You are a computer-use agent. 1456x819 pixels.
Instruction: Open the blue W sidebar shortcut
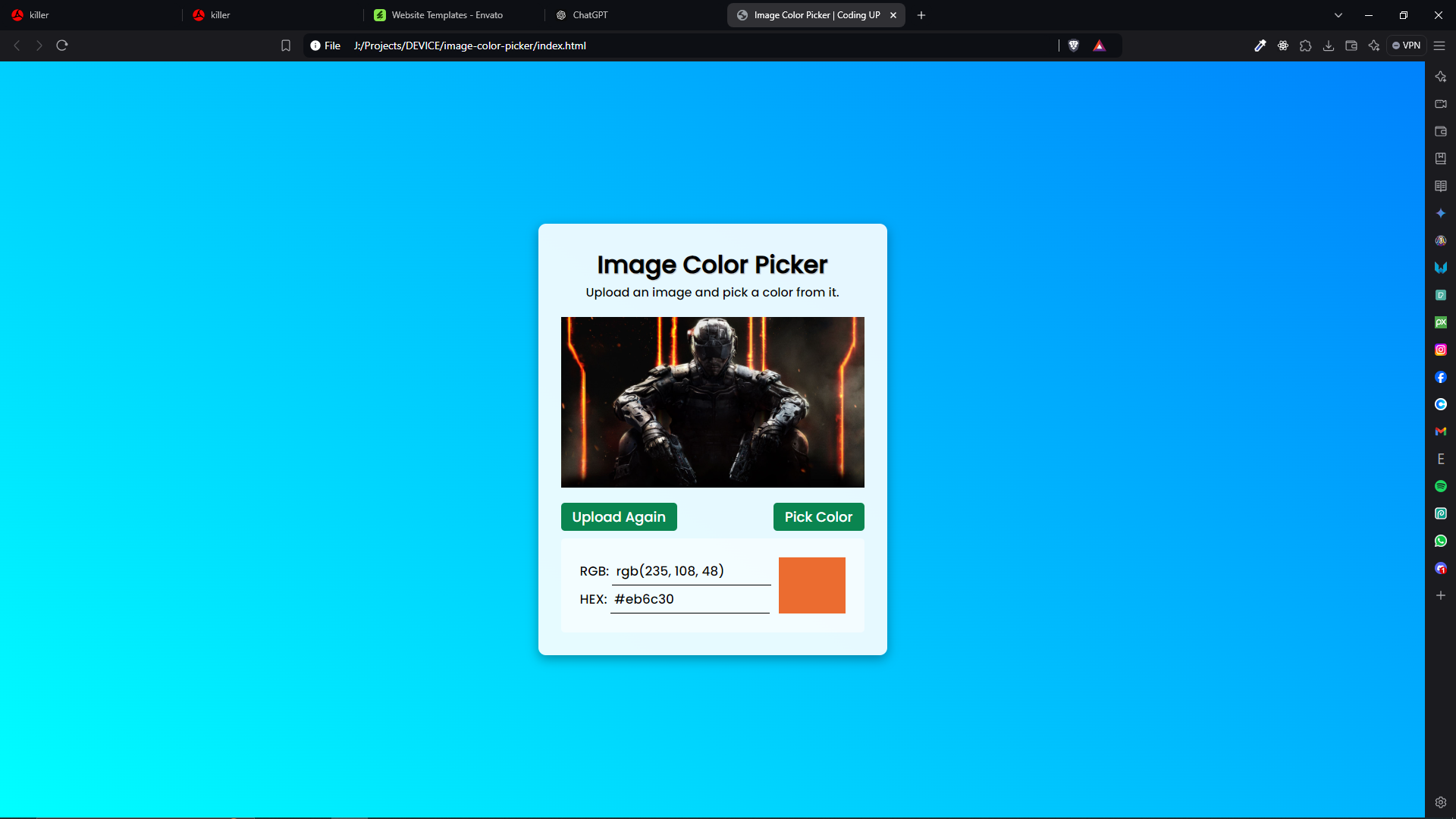[1441, 268]
